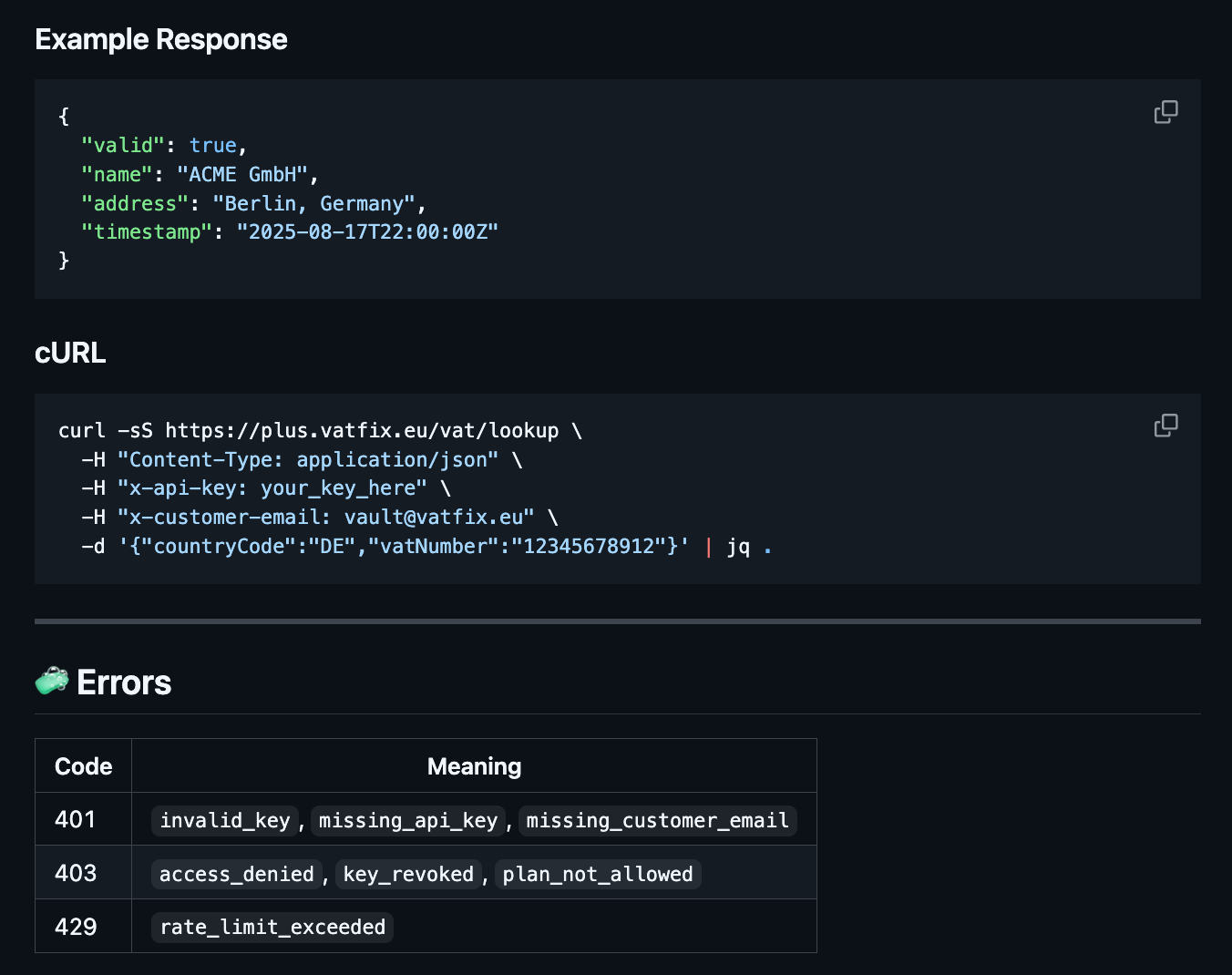Screen dimensions: 1232x975
Task: Click the timestamp value in JSON response
Action: click(x=366, y=232)
